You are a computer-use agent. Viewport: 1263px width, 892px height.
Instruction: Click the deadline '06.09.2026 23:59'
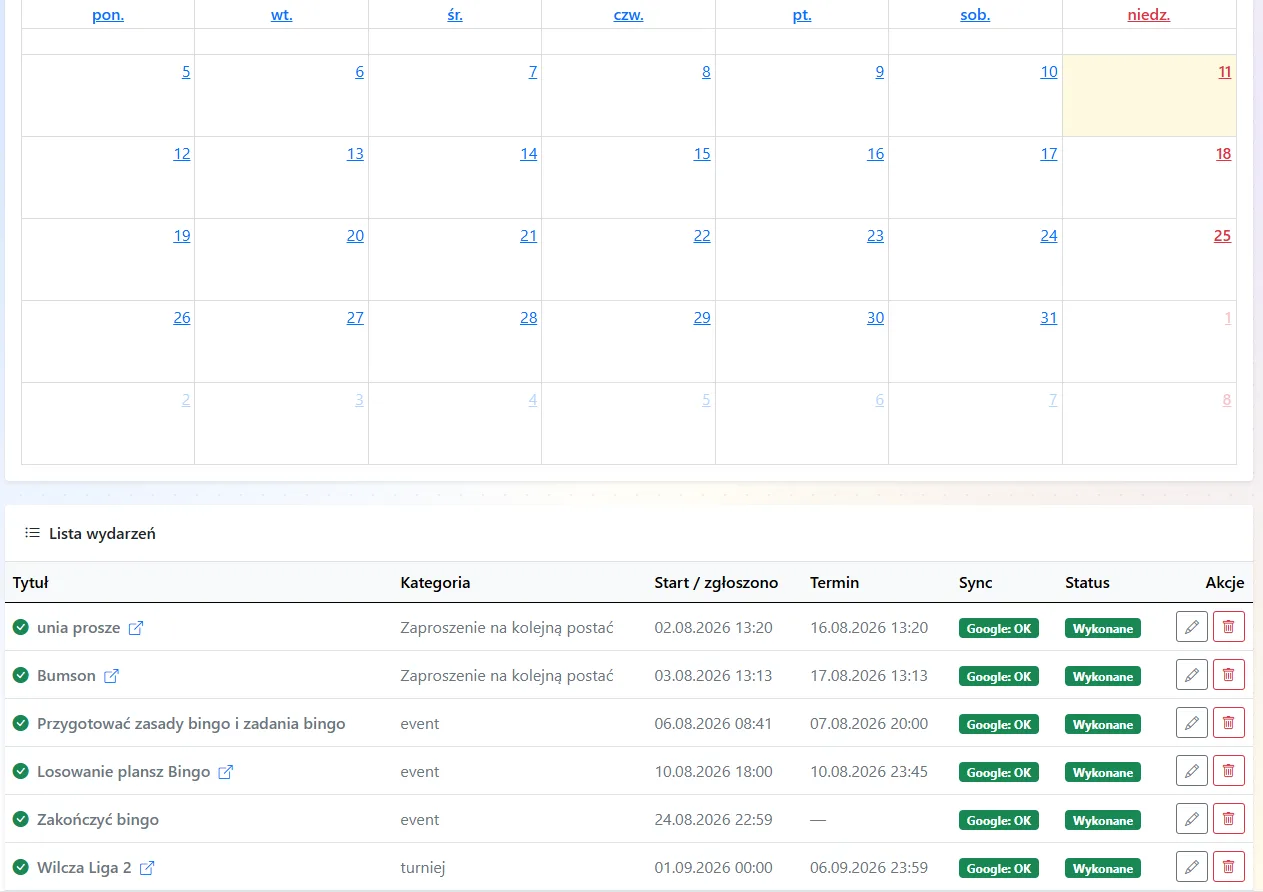click(x=869, y=868)
